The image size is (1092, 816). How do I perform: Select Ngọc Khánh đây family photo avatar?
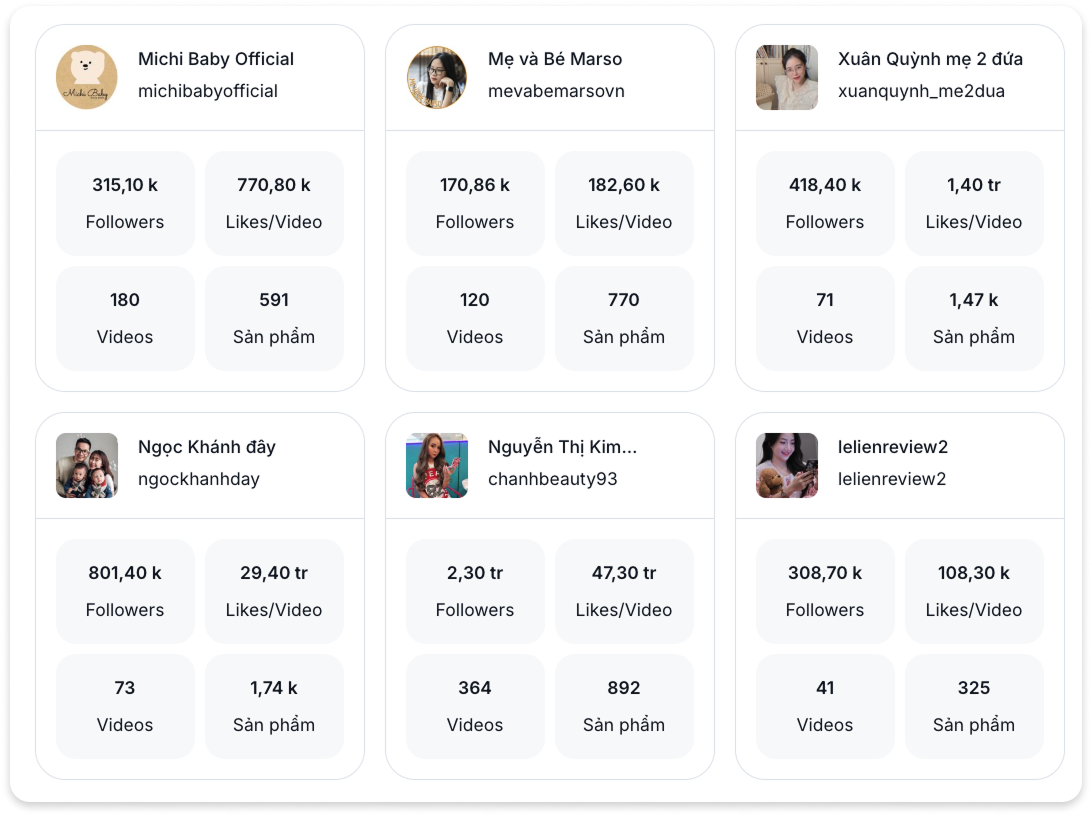coord(87,465)
